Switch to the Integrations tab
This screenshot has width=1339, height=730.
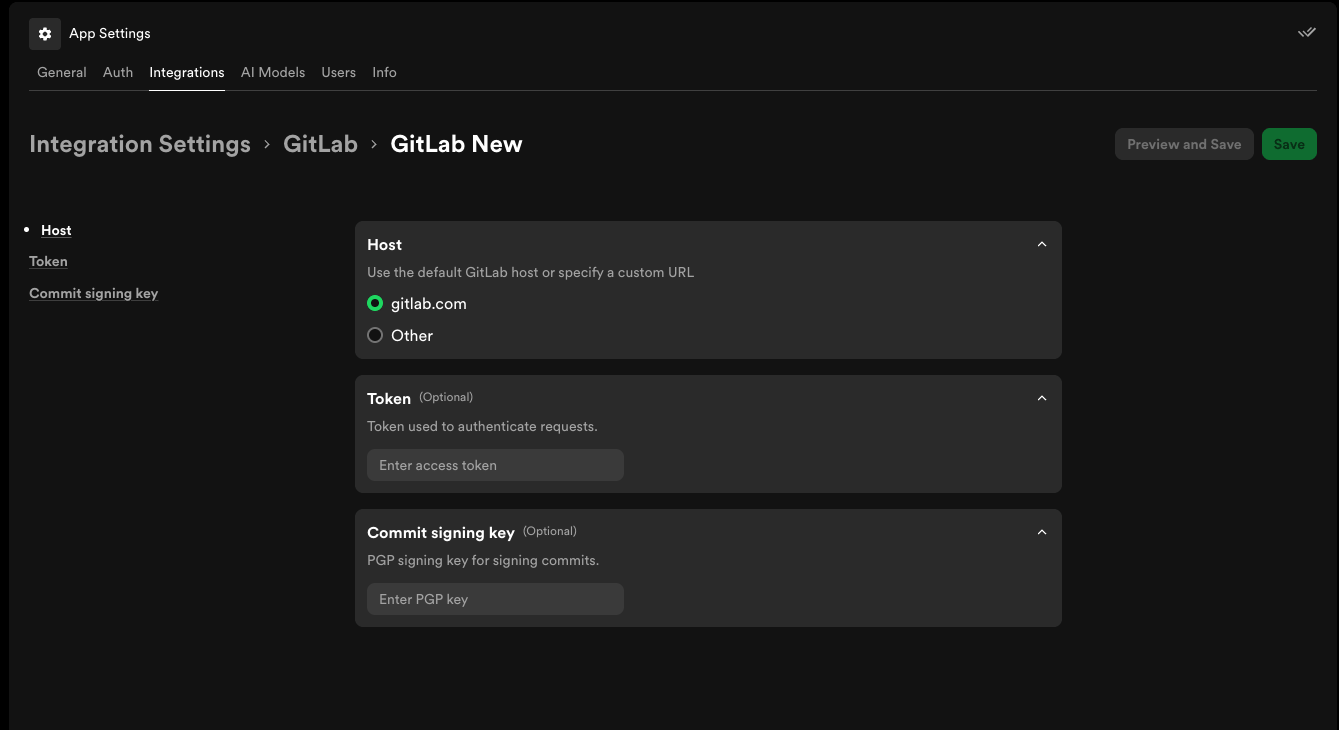click(x=187, y=72)
